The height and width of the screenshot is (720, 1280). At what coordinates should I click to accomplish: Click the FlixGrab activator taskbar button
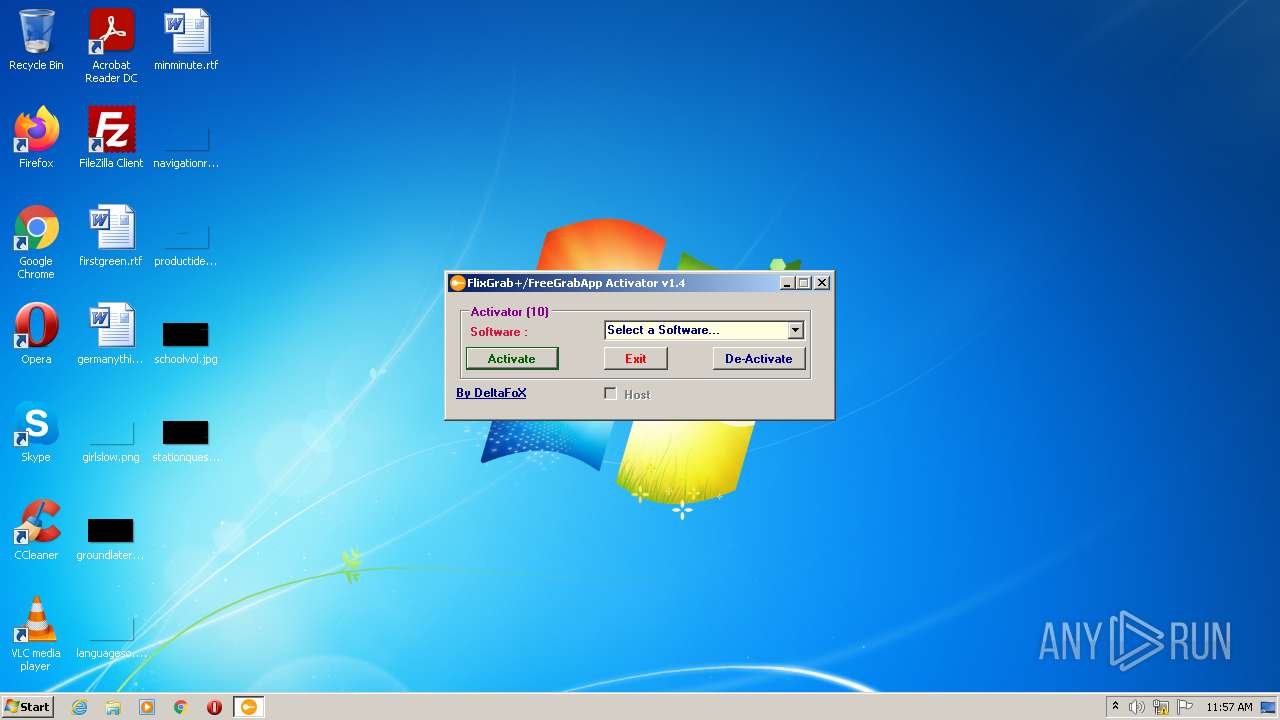(249, 707)
